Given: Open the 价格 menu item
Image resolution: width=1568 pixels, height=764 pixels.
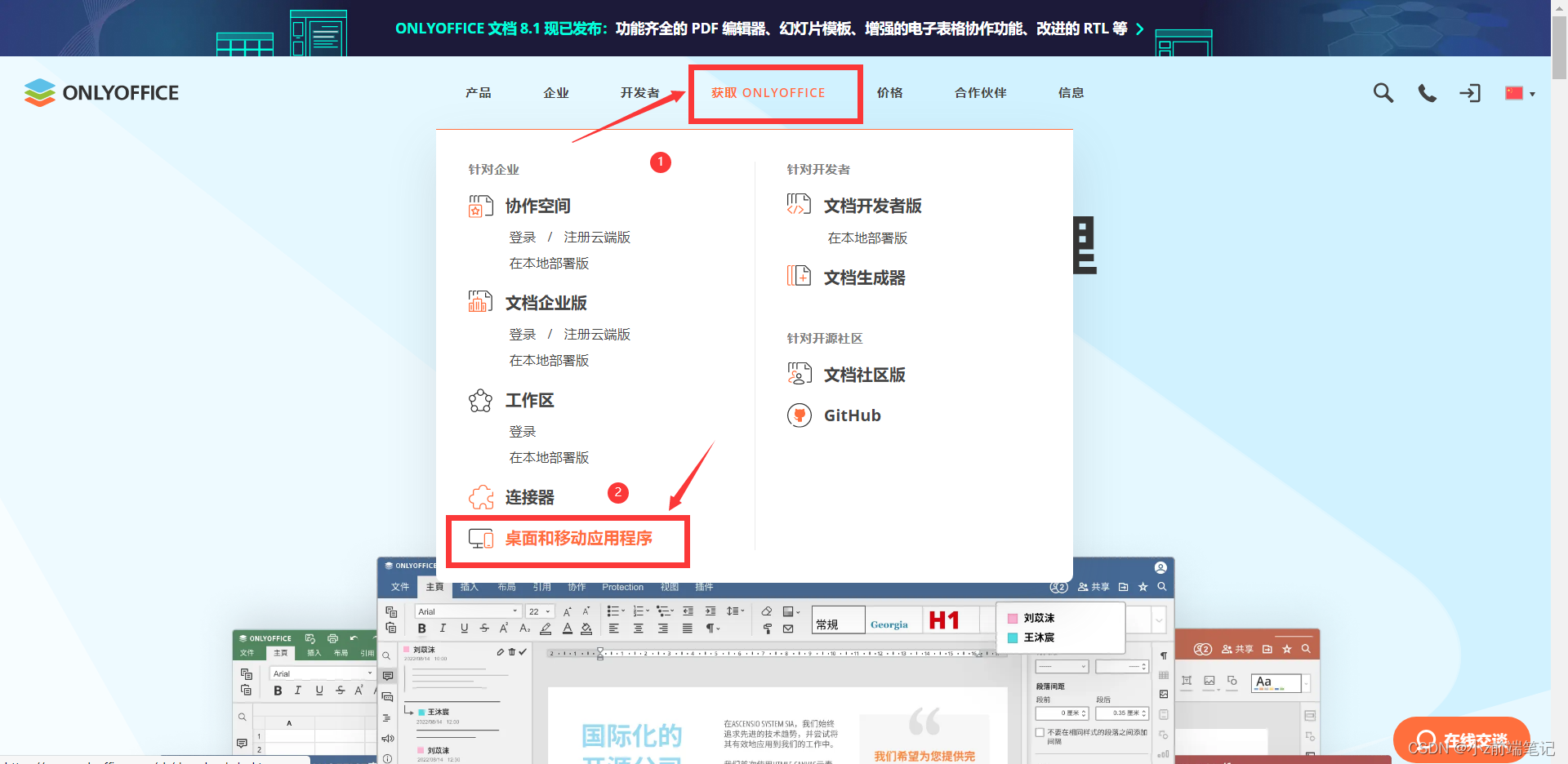Looking at the screenshot, I should pyautogui.click(x=889, y=93).
